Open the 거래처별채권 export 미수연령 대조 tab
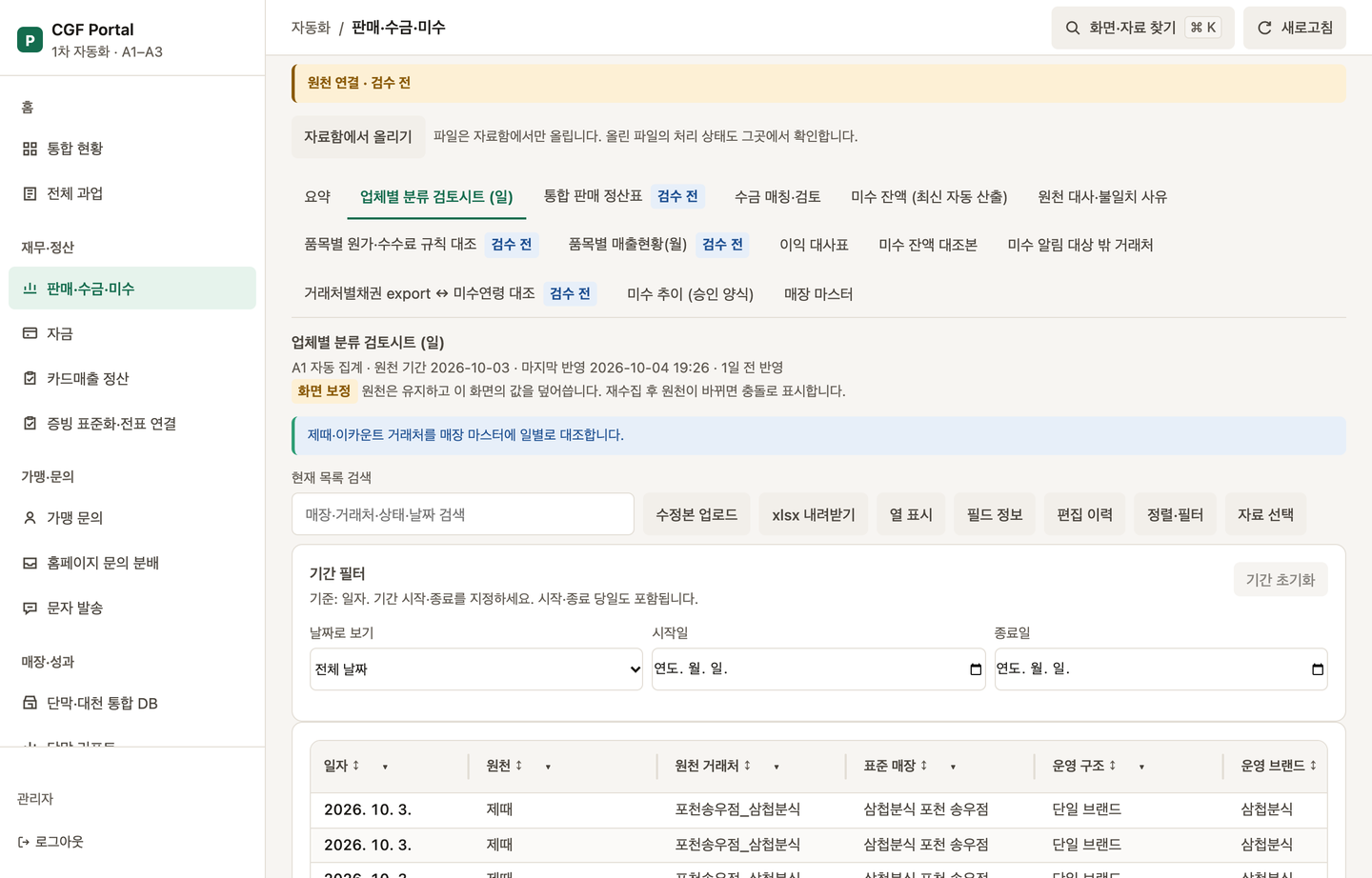The width and height of the screenshot is (1372, 878). pyautogui.click(x=450, y=293)
